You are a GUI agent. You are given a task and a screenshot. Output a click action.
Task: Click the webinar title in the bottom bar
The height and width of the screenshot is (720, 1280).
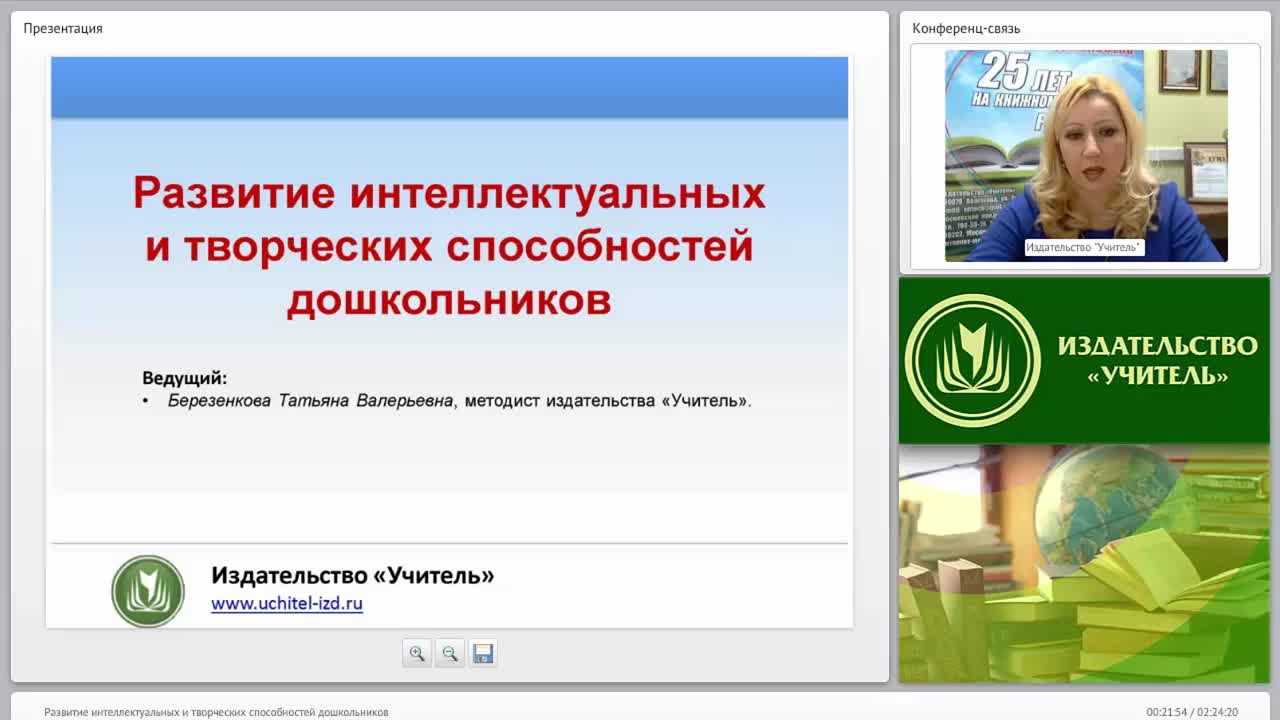[x=216, y=712]
